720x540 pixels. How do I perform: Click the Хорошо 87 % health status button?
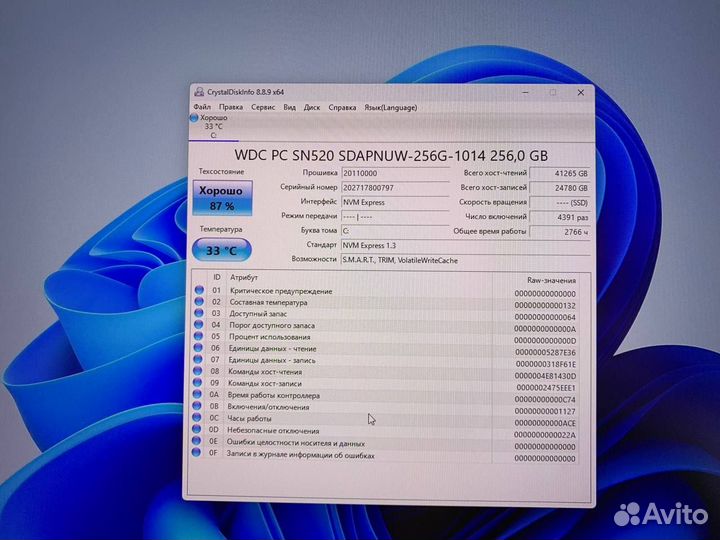(x=222, y=198)
